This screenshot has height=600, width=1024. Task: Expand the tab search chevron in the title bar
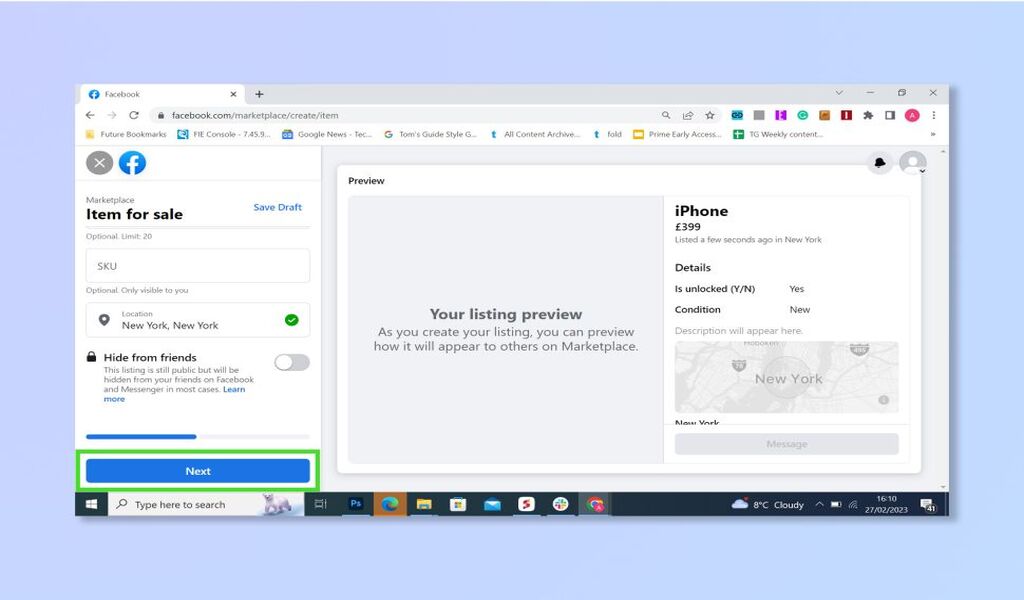[839, 93]
